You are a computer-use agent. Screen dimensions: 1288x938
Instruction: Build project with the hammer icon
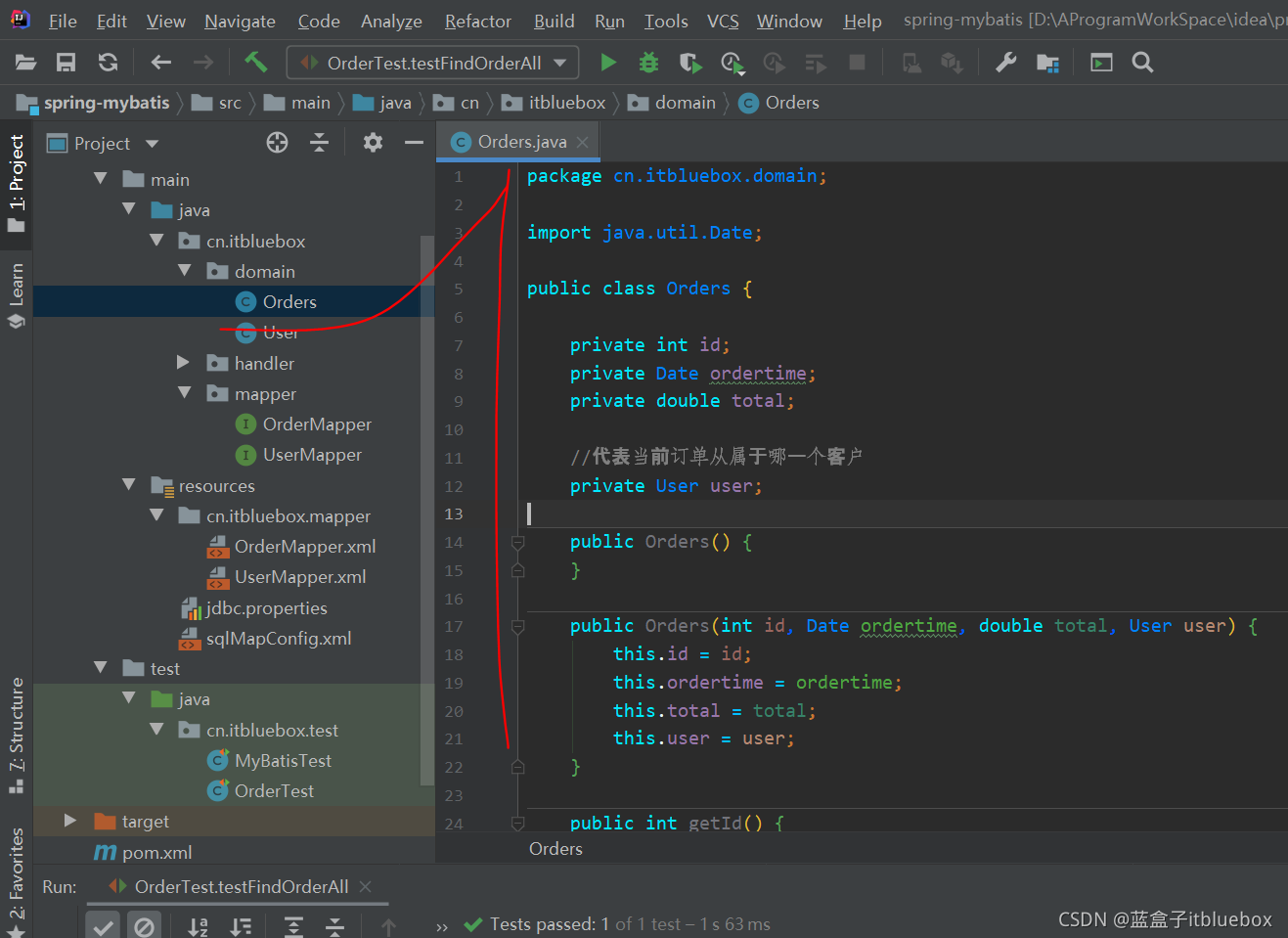tap(256, 63)
